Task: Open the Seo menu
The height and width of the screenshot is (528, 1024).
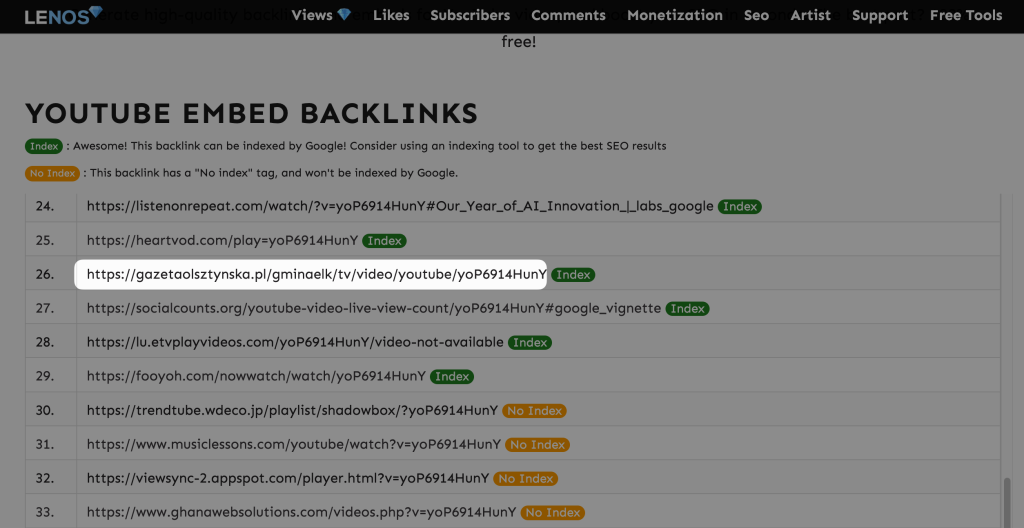Action: [x=756, y=15]
